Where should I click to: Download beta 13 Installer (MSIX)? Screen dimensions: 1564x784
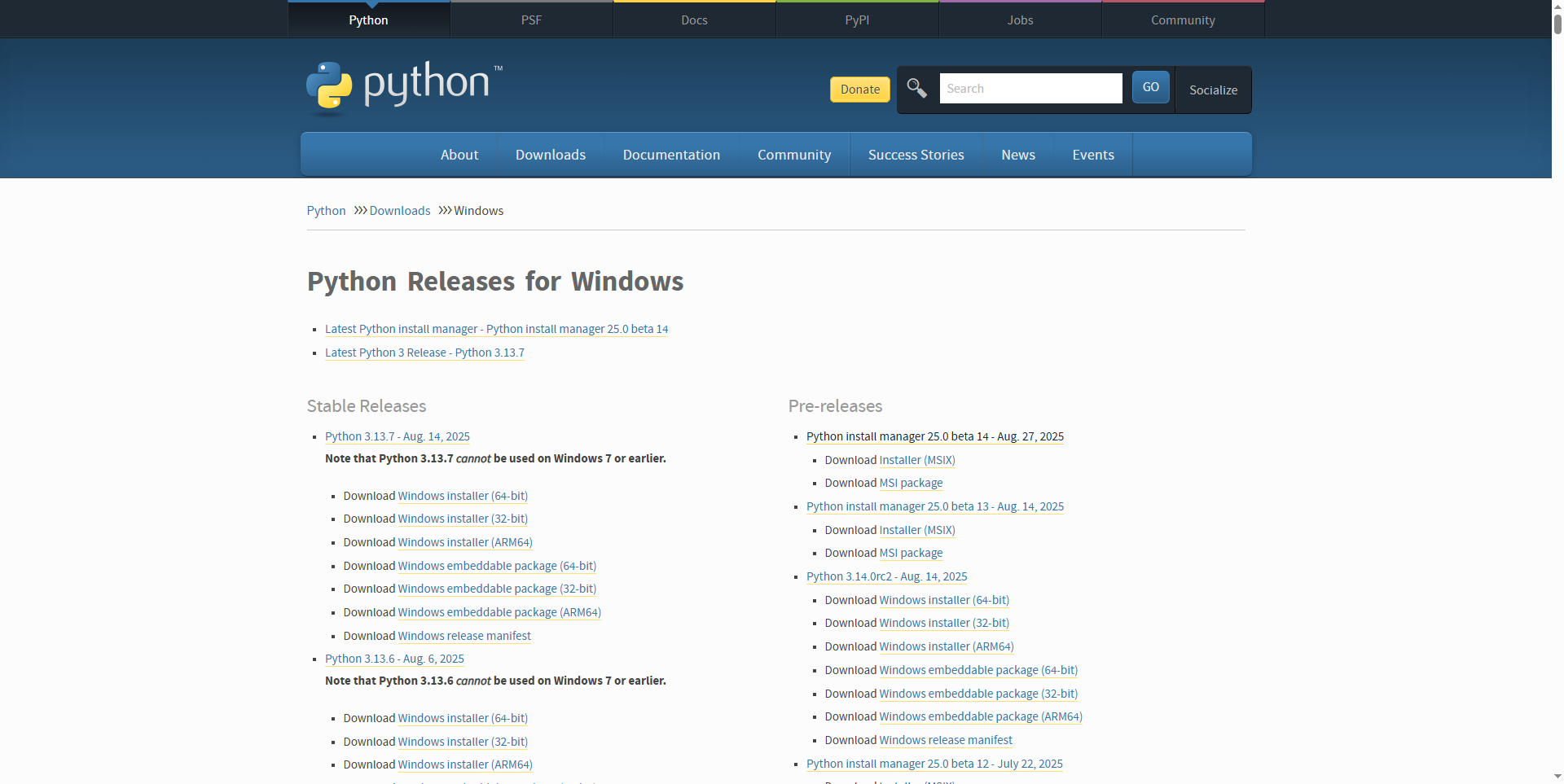point(917,530)
